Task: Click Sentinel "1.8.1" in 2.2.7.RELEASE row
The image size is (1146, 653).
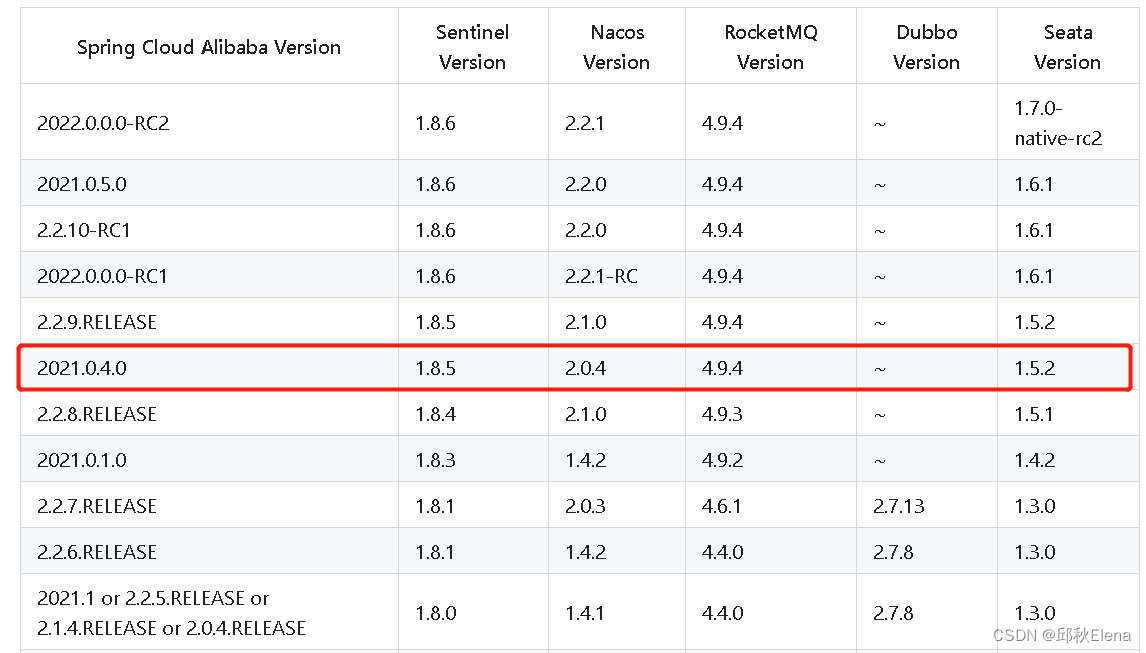Action: [435, 506]
